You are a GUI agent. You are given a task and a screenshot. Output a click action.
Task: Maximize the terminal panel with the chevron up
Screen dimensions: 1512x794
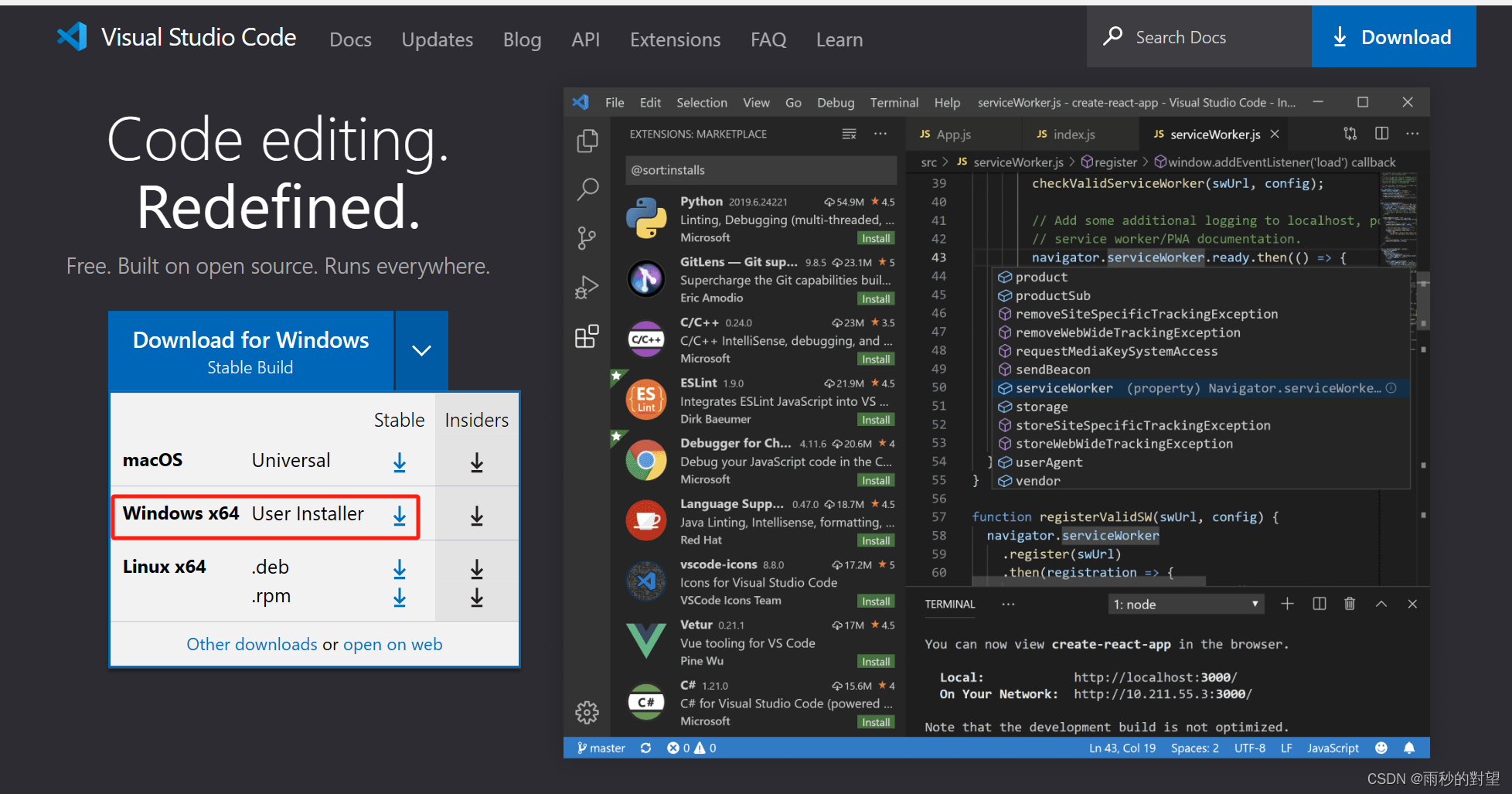point(1381,604)
